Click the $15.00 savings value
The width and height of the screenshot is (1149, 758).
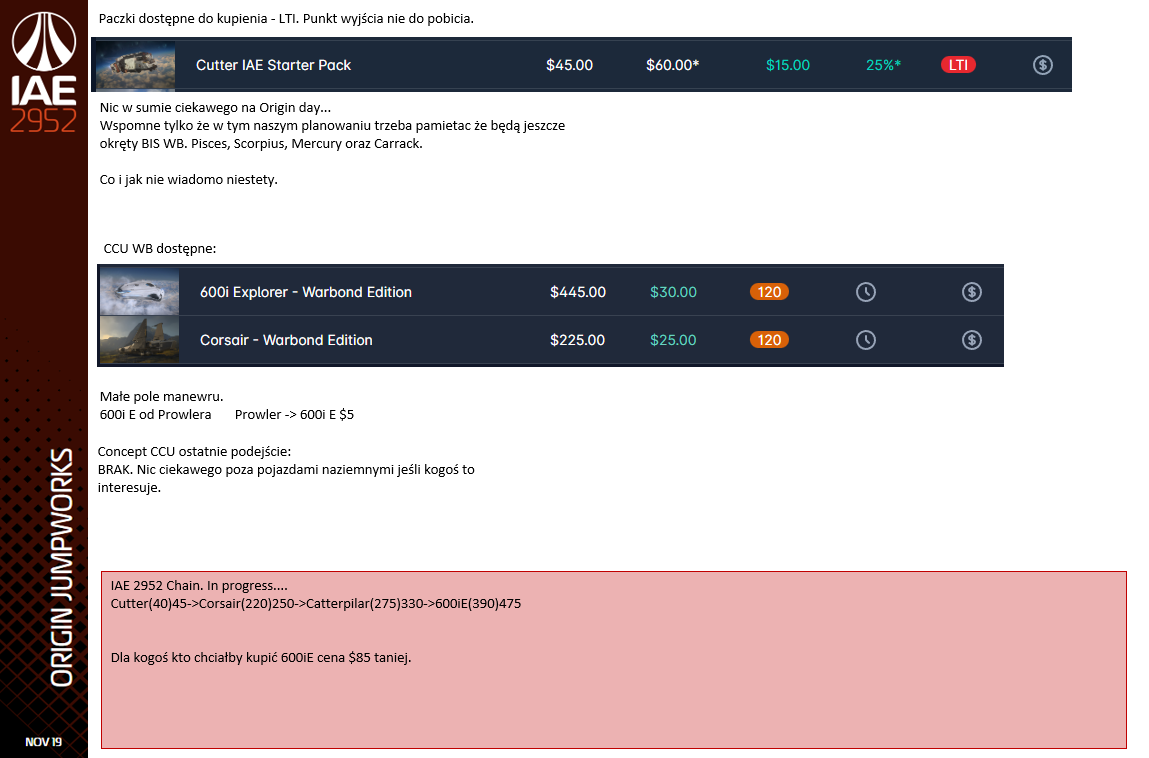788,65
